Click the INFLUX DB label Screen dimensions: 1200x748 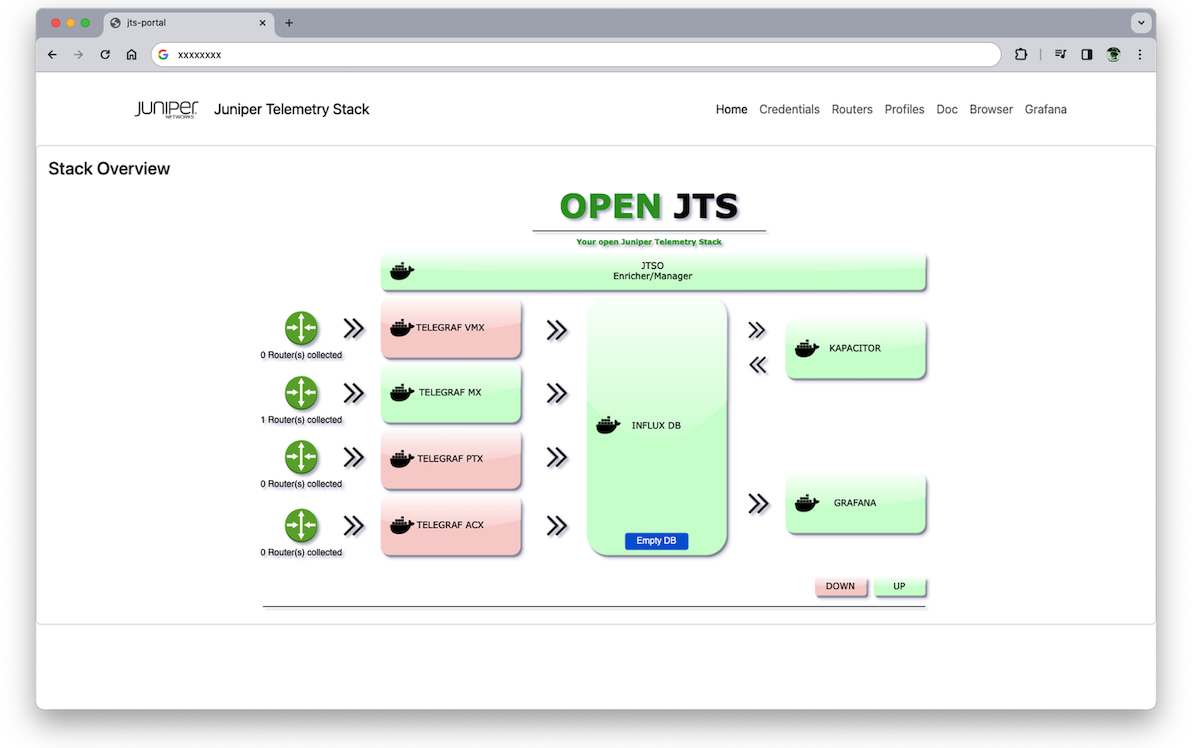(x=656, y=425)
